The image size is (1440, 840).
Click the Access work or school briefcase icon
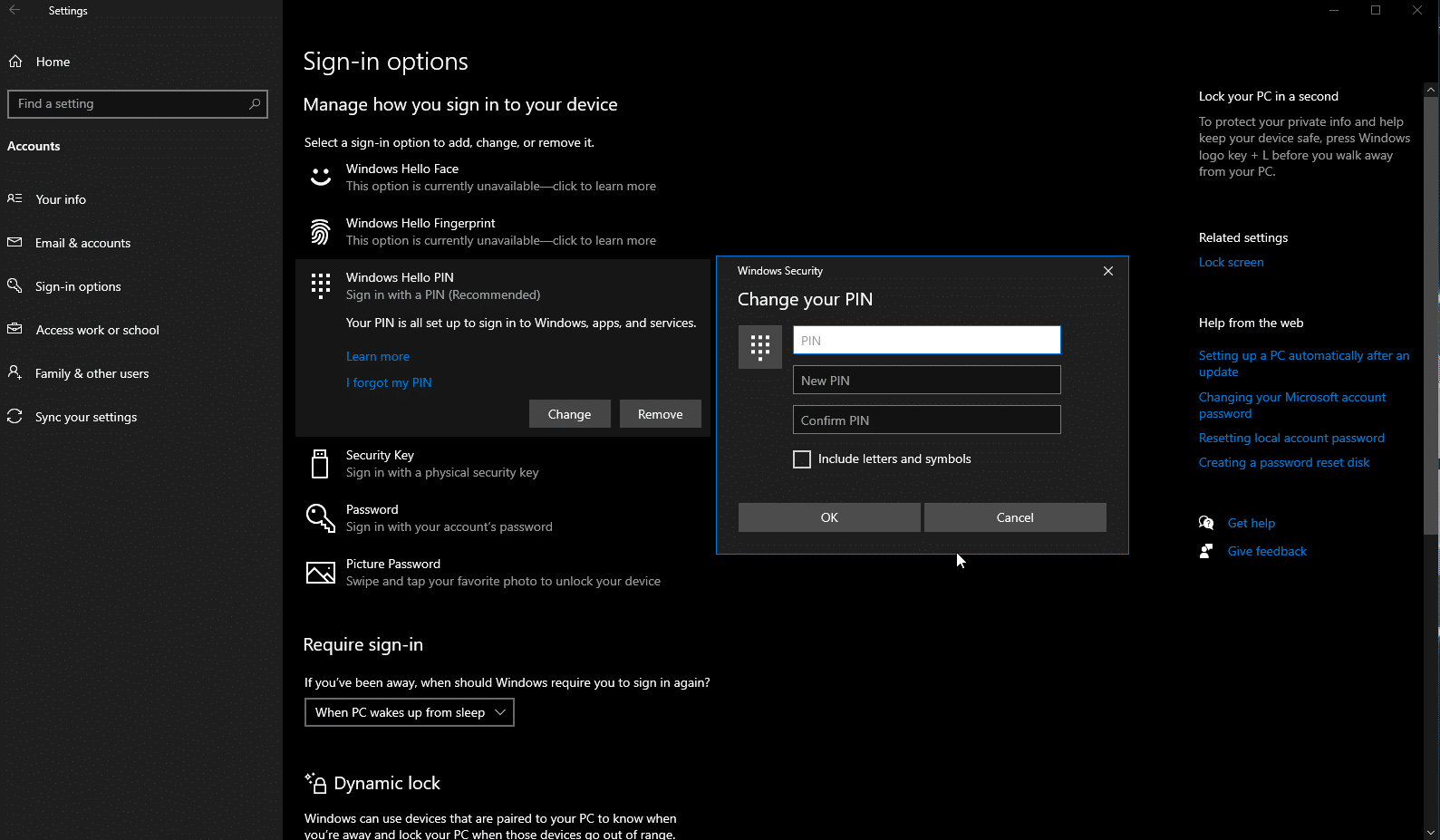[14, 329]
